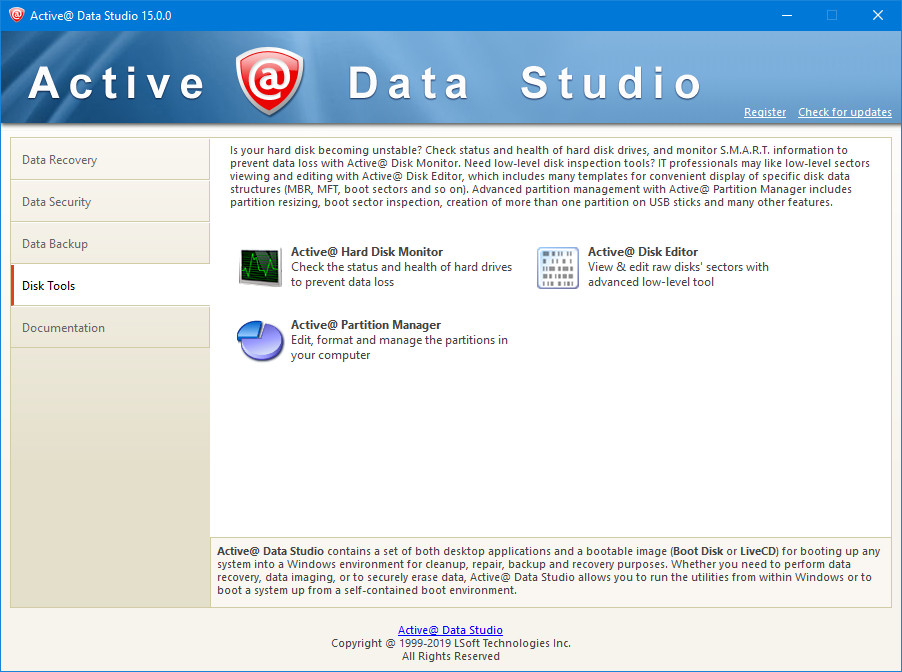
Task: Open Active@ Hard Disk Monitor icon
Action: click(260, 267)
